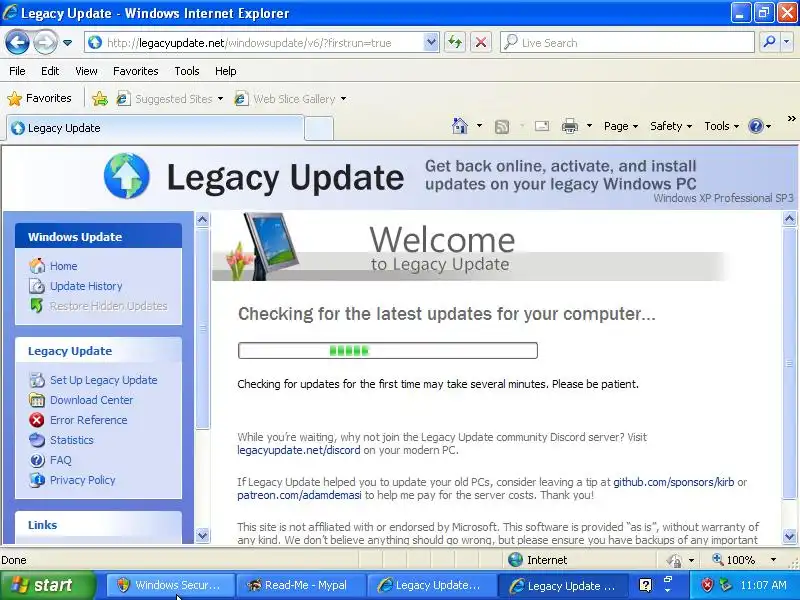
Task: Follow the patreon.com/adamdemasi link
Action: click(x=299, y=495)
